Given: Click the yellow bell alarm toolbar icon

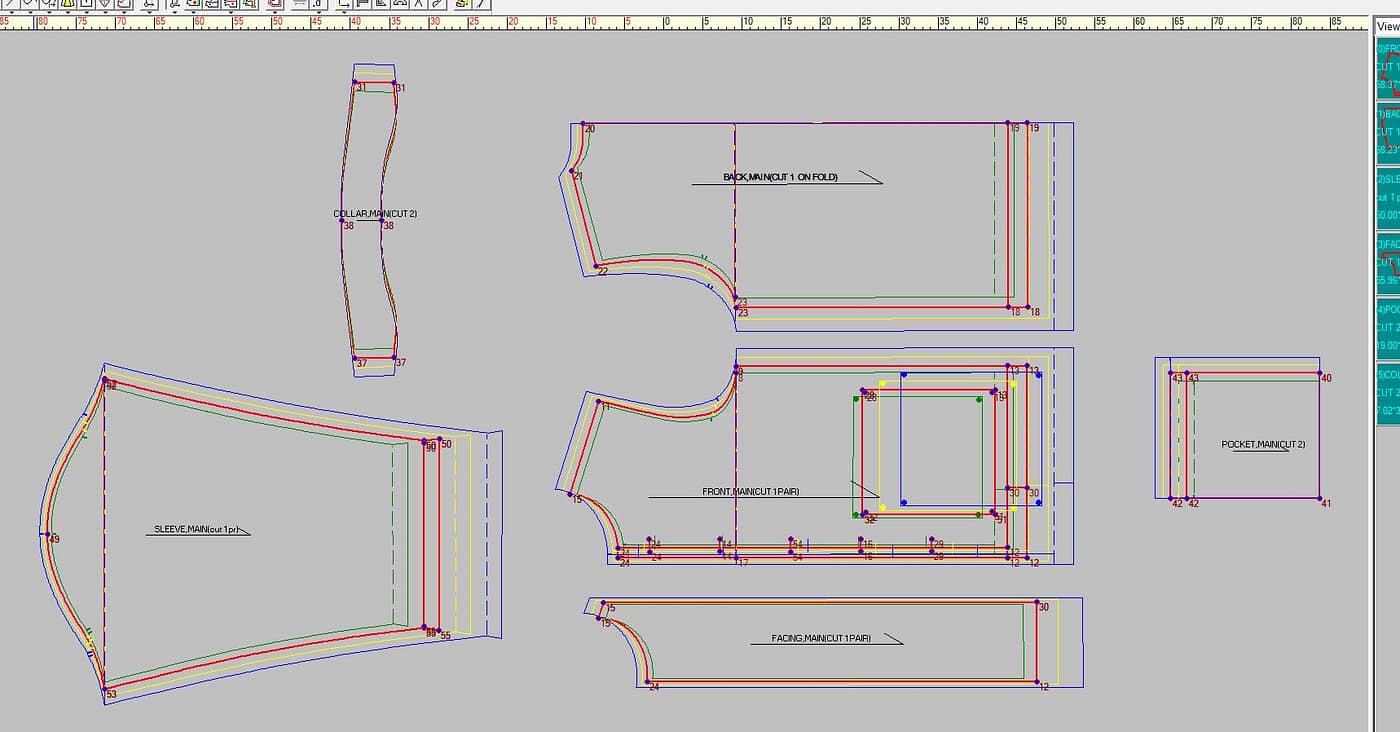Looking at the screenshot, I should click(x=68, y=5).
